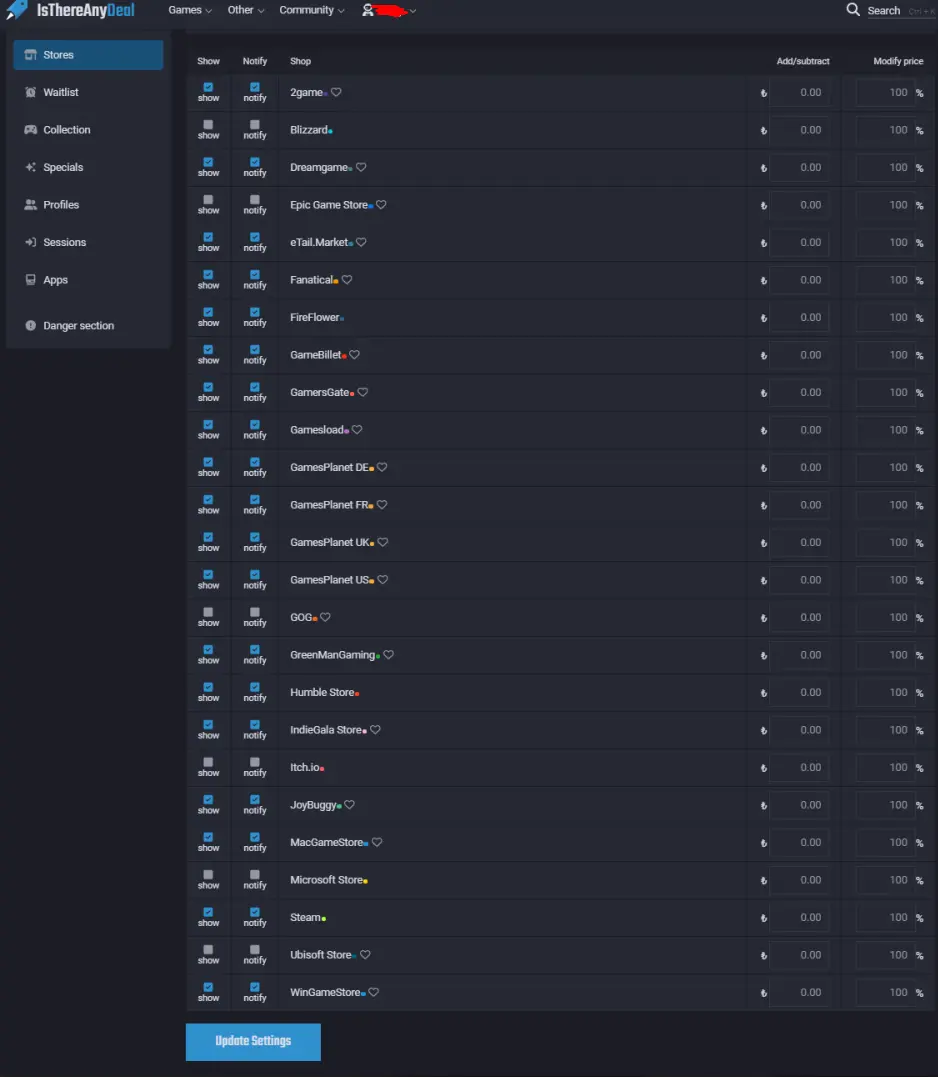Click the heart icon beside GamesPlanet UK

click(x=382, y=542)
